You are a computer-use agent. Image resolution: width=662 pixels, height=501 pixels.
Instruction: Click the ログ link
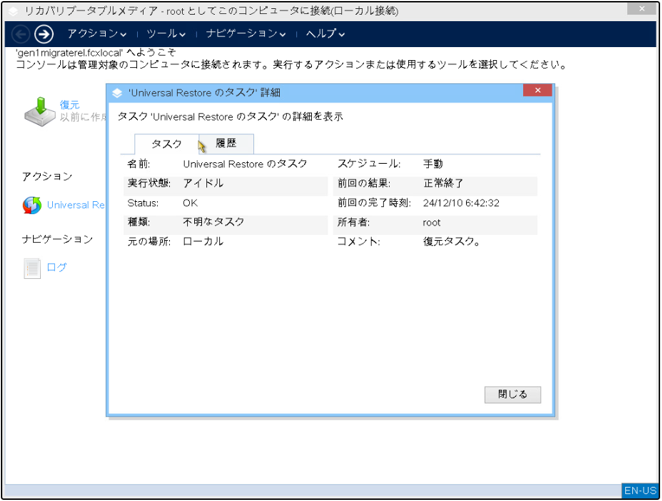[57, 268]
